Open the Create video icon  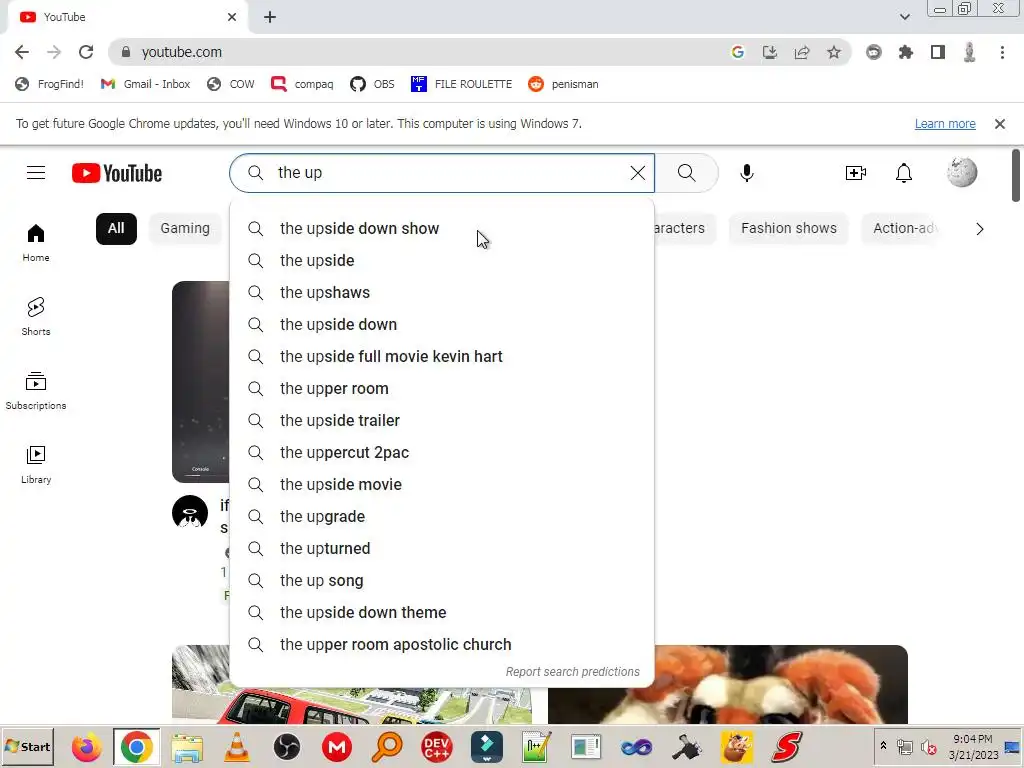[856, 173]
